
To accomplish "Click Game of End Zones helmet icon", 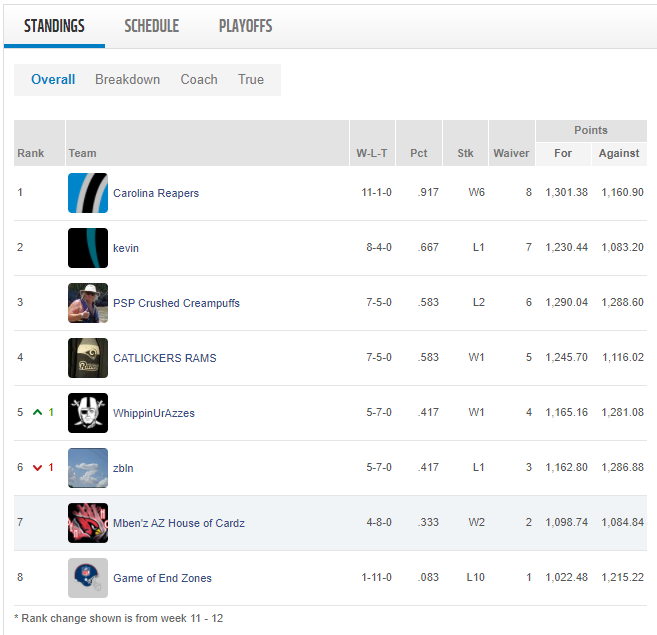I will (x=88, y=578).
